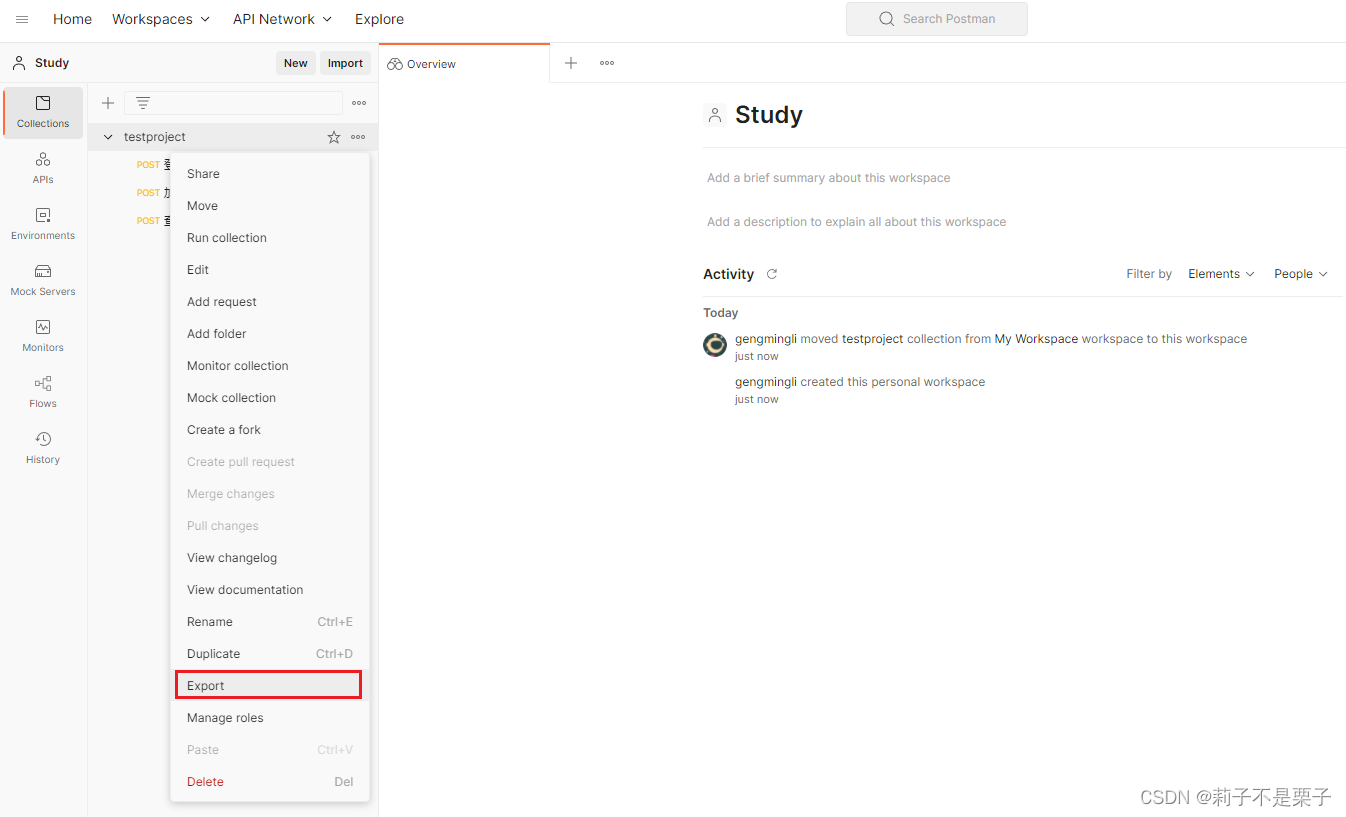Image resolution: width=1346 pixels, height=817 pixels.
Task: Choose Create a fork
Action: [270, 430]
